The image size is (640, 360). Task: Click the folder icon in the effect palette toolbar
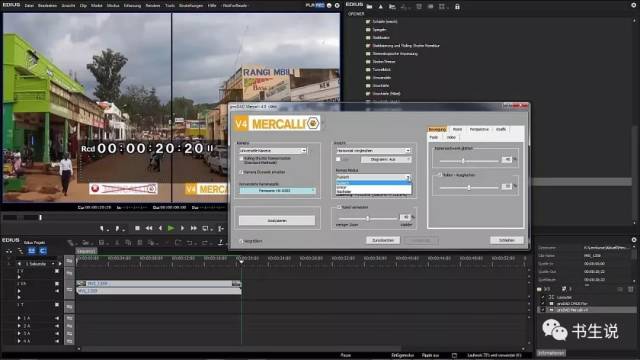pyautogui.click(x=369, y=6)
